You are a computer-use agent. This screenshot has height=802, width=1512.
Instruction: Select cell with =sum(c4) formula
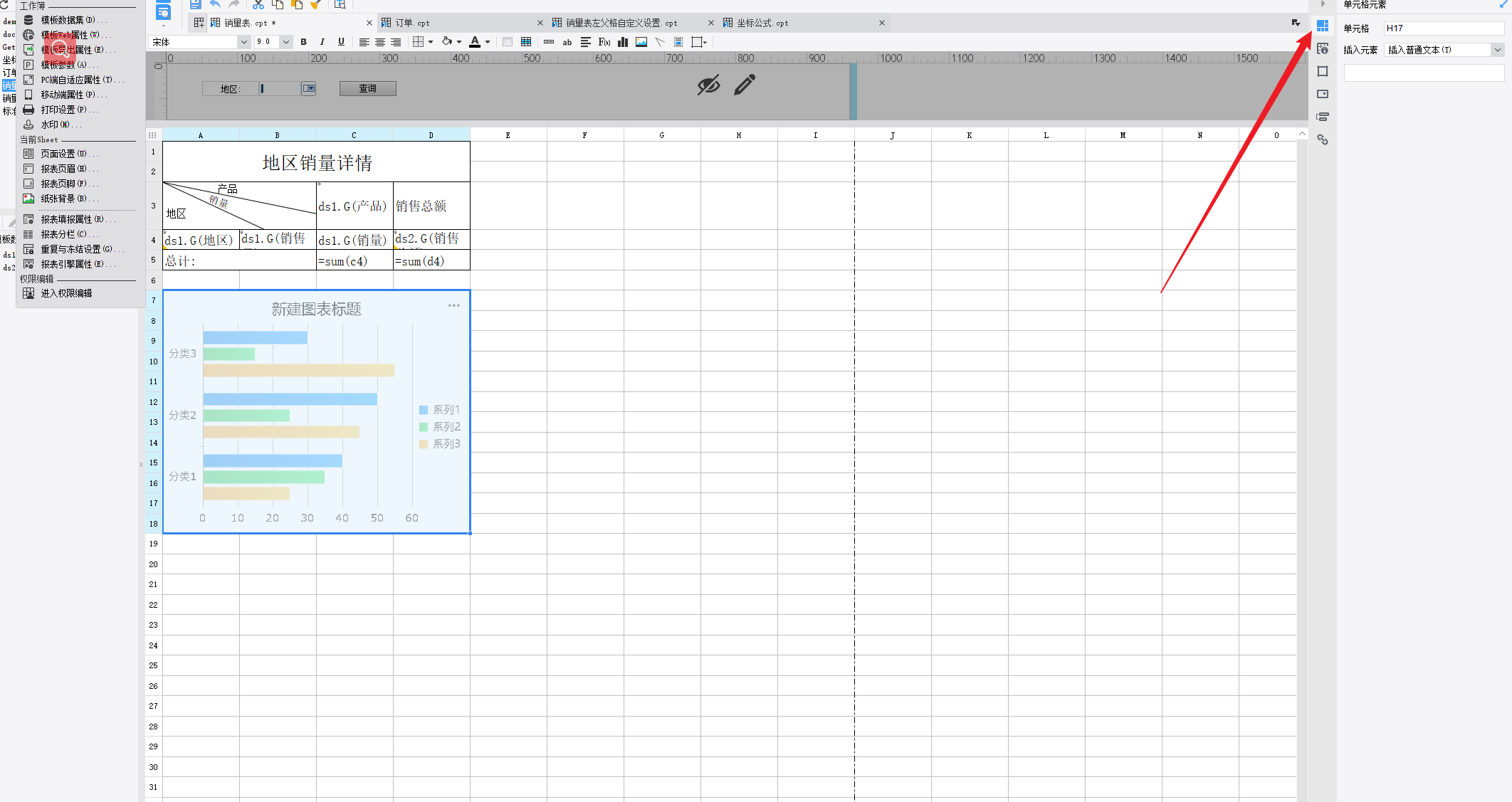click(355, 260)
